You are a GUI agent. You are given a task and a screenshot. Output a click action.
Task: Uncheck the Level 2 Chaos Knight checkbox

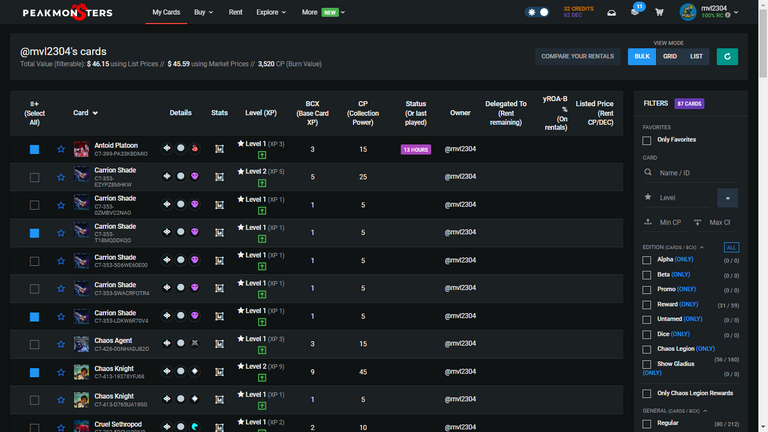point(34,373)
